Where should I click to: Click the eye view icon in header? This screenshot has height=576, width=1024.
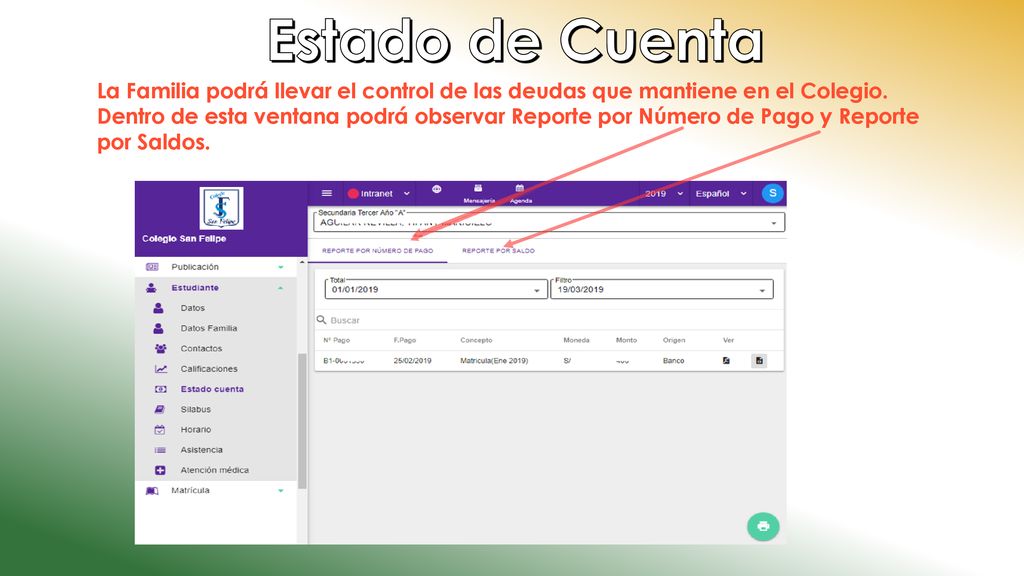pyautogui.click(x=436, y=189)
